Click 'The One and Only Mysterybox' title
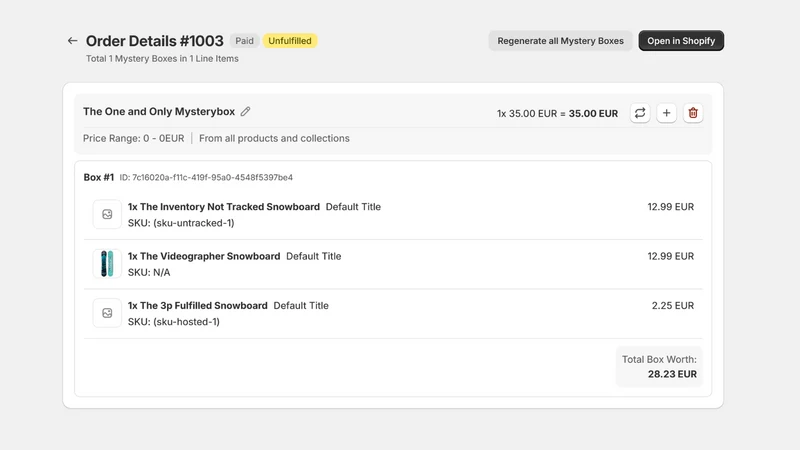The image size is (800, 450). (x=159, y=112)
